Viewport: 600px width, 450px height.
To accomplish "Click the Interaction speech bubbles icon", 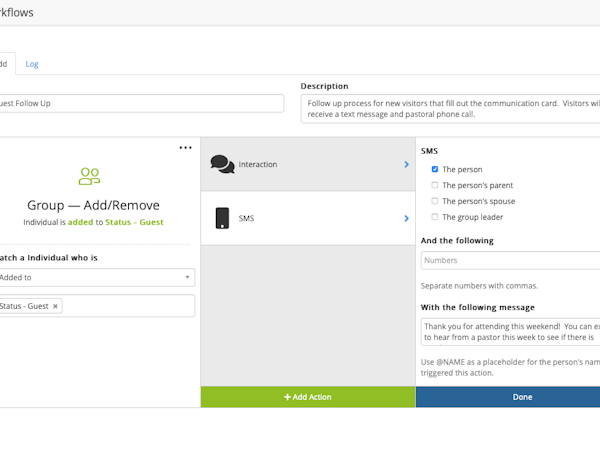I will [222, 164].
